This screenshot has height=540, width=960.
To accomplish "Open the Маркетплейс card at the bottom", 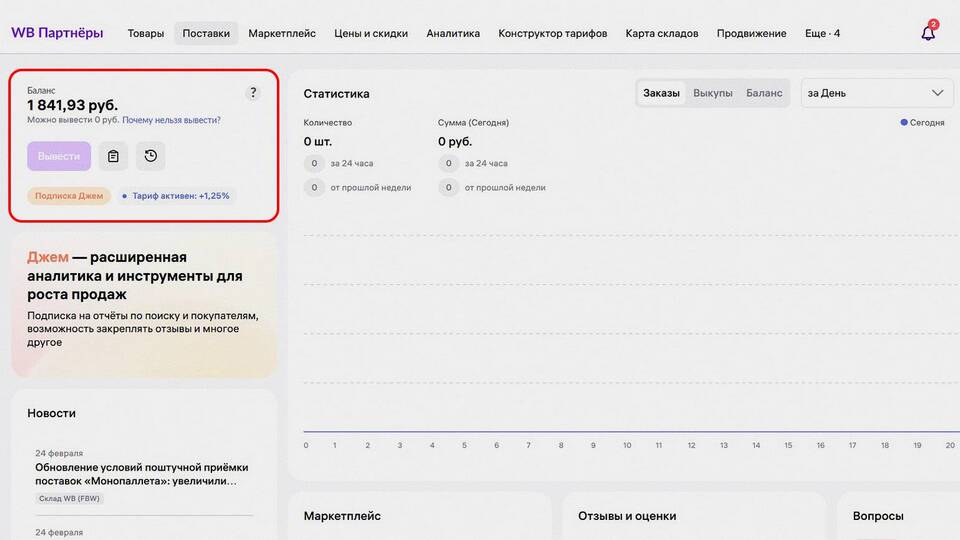I will click(342, 516).
